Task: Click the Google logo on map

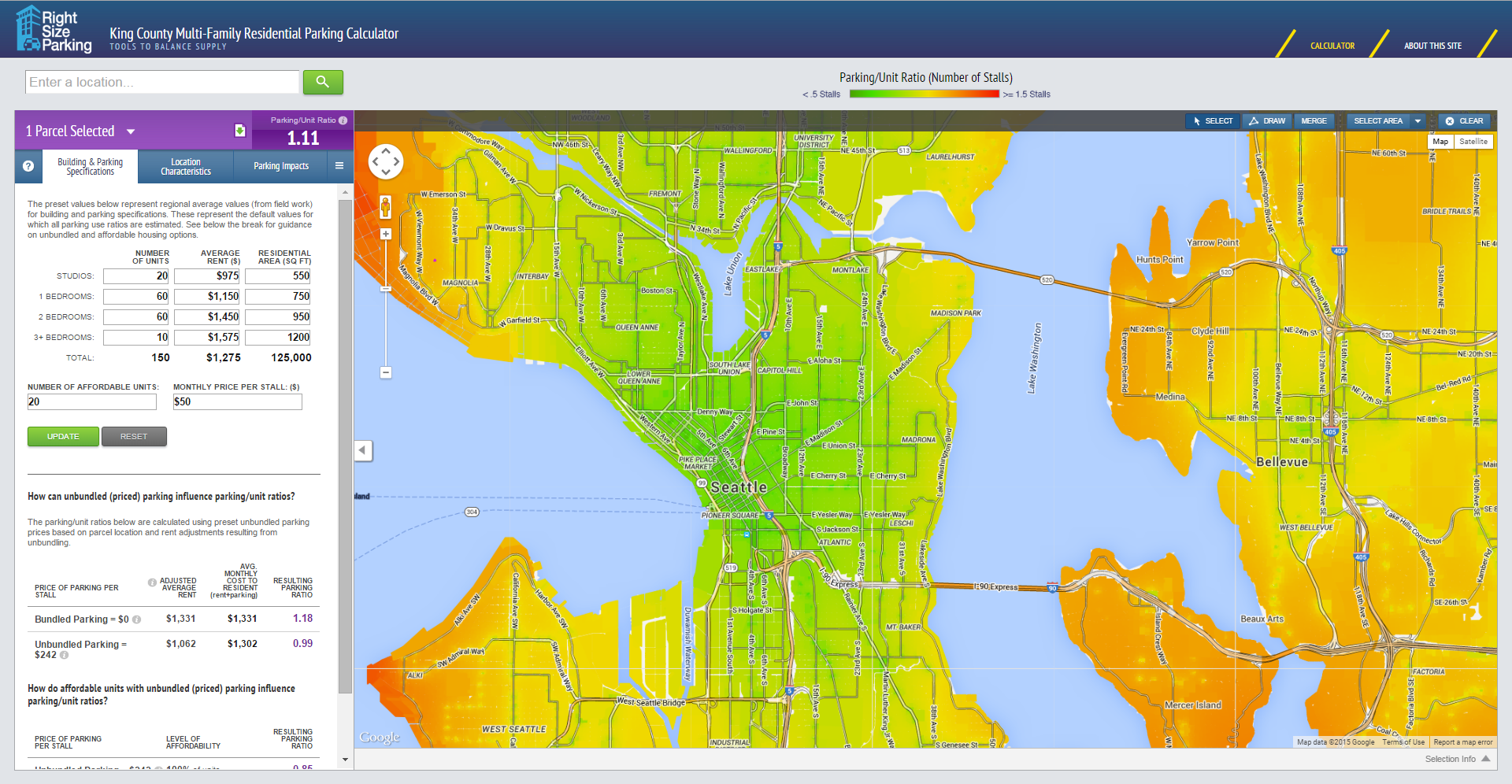Action: pyautogui.click(x=380, y=738)
